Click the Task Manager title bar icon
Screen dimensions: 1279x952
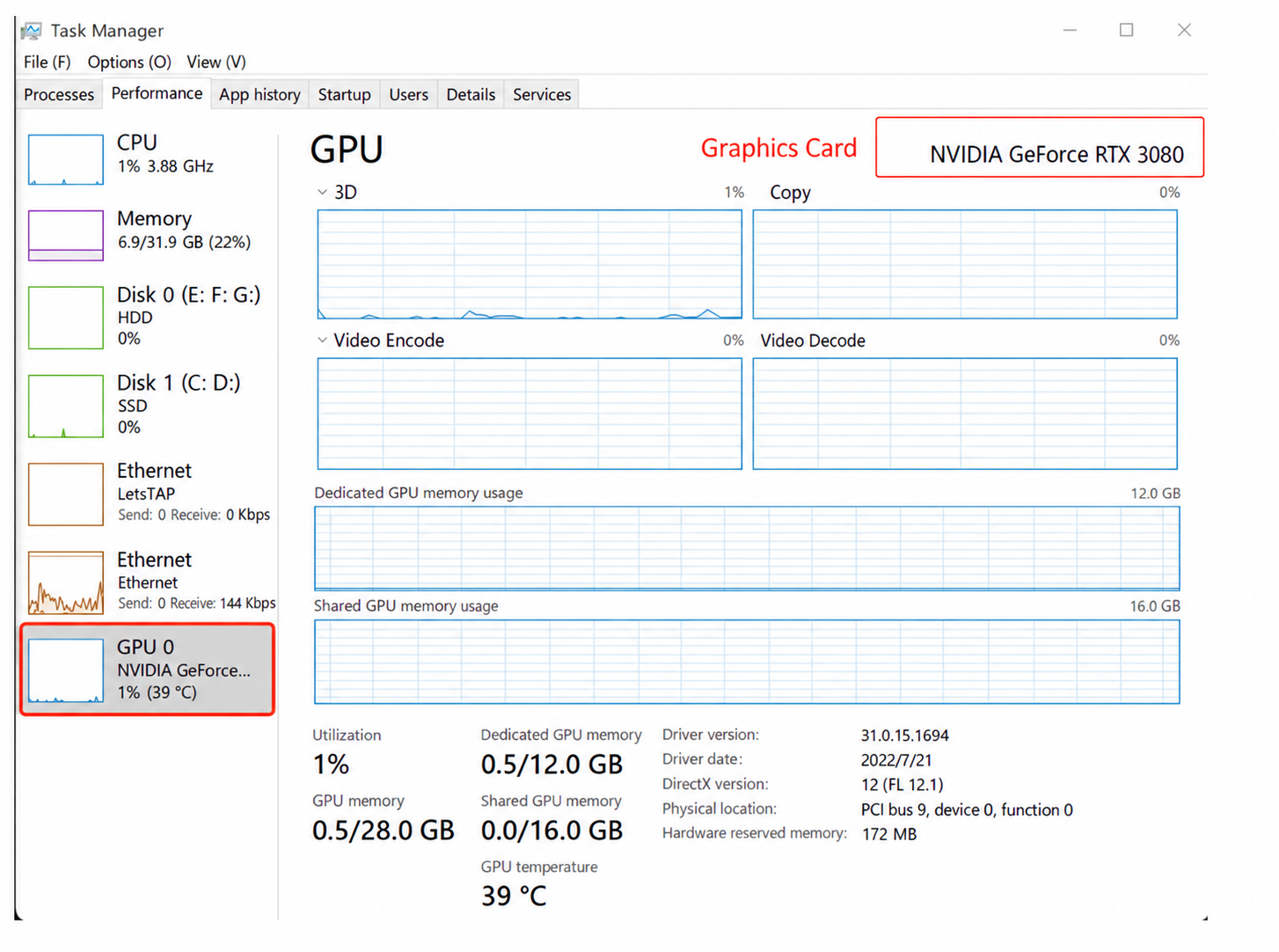point(32,31)
